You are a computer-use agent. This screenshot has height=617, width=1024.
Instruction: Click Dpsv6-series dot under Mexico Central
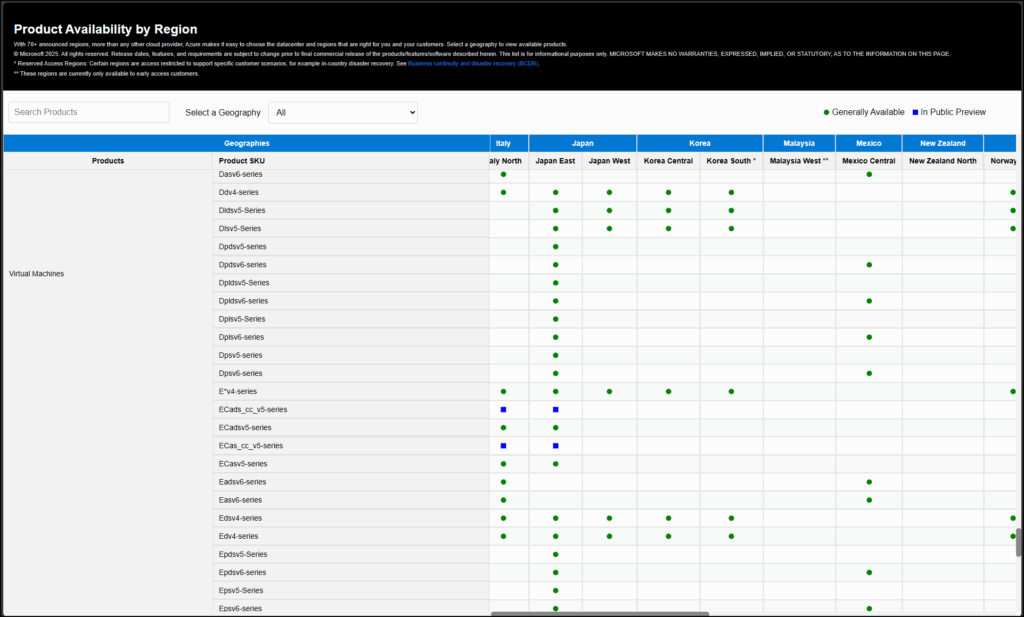point(869,373)
